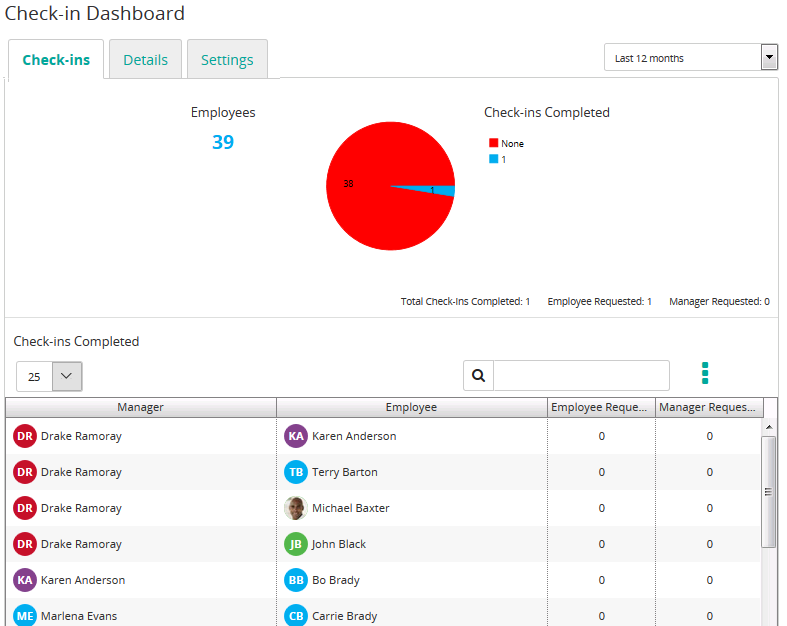Click Karen Anderson's KA manager avatar
The width and height of the screenshot is (787, 626).
coord(25,580)
